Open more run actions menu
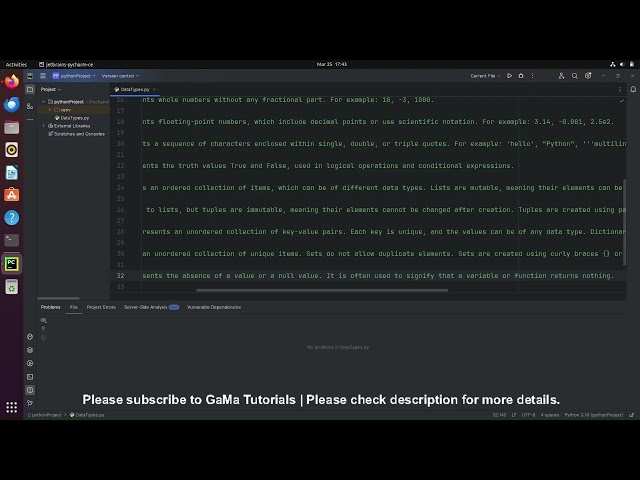The height and width of the screenshot is (480, 640). pos(532,76)
